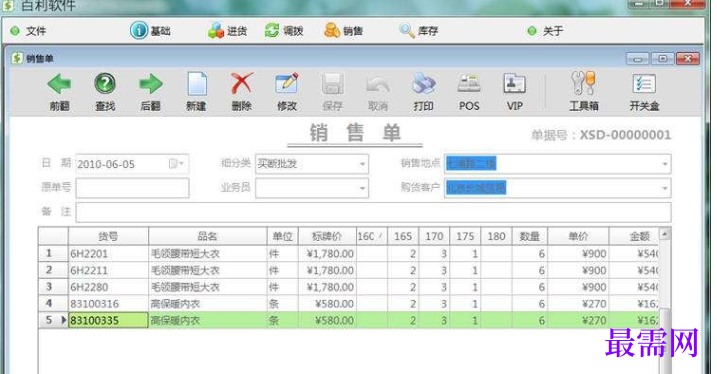Open the date picker dropdown
The width and height of the screenshot is (717, 374).
coord(177,164)
